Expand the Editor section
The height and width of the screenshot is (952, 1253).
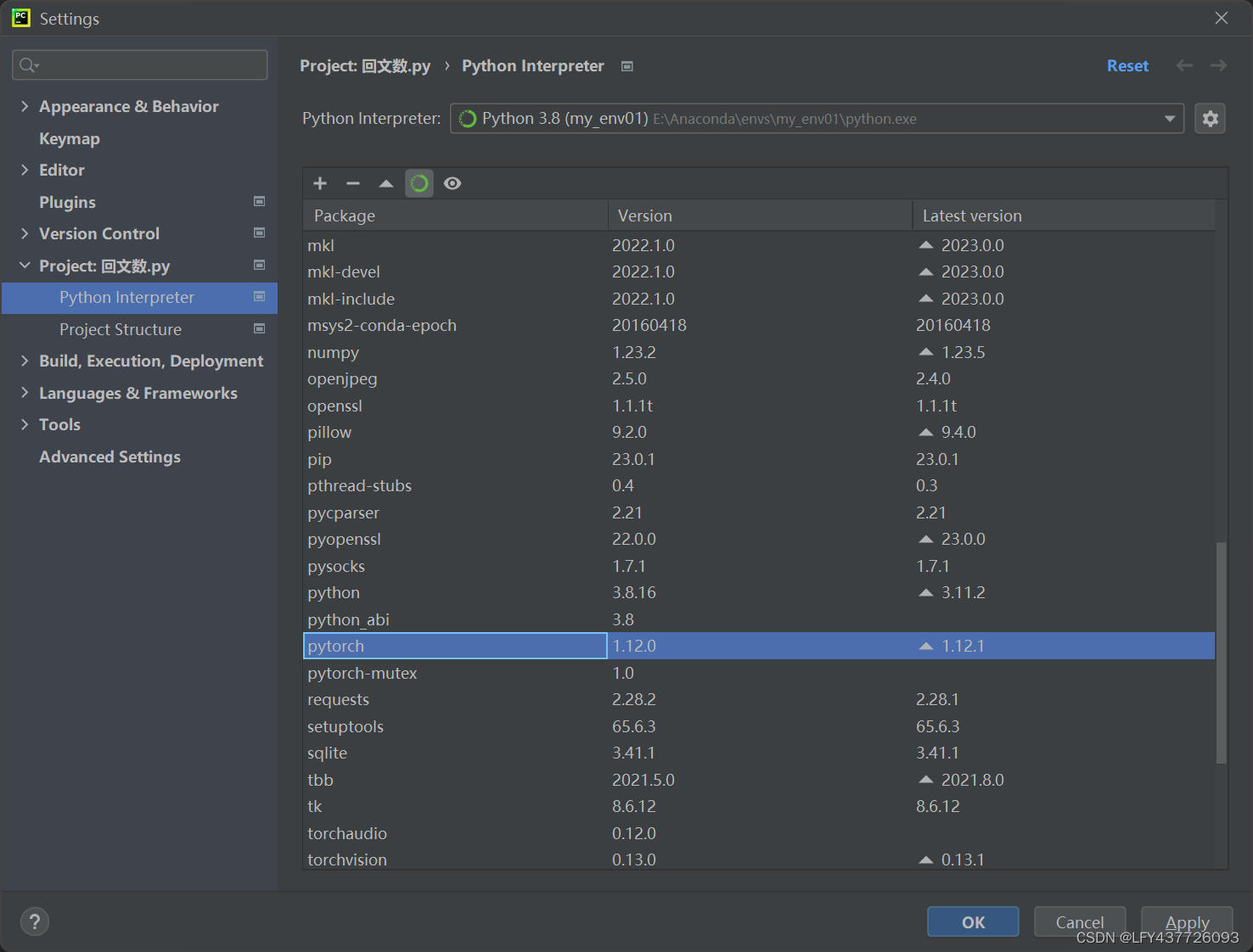point(25,170)
